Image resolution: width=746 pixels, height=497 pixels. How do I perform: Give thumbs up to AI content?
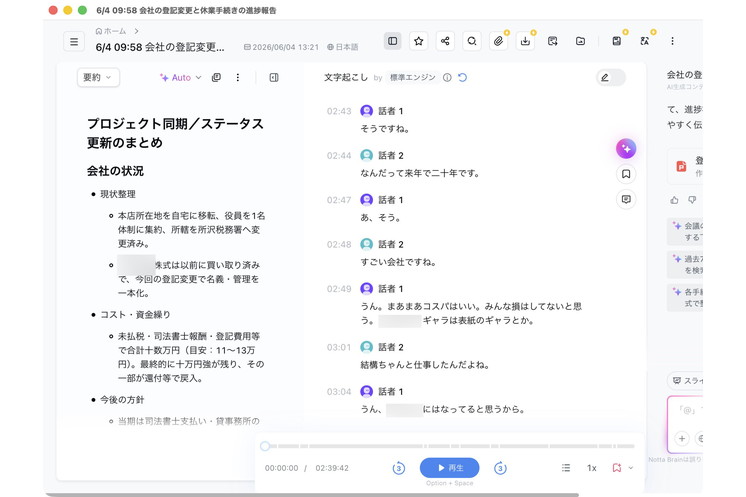click(x=674, y=200)
